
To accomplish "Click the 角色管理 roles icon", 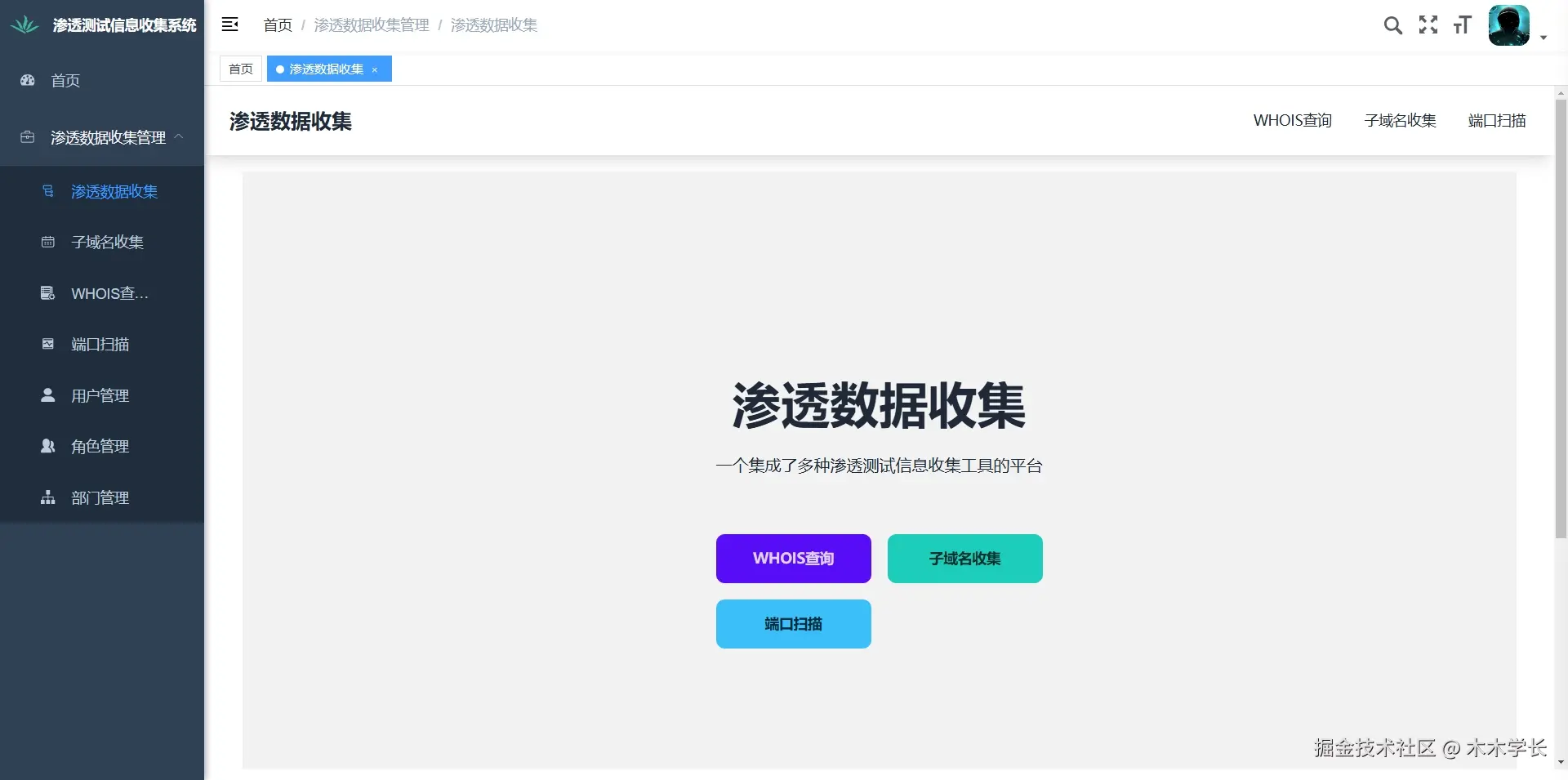I will [x=47, y=446].
